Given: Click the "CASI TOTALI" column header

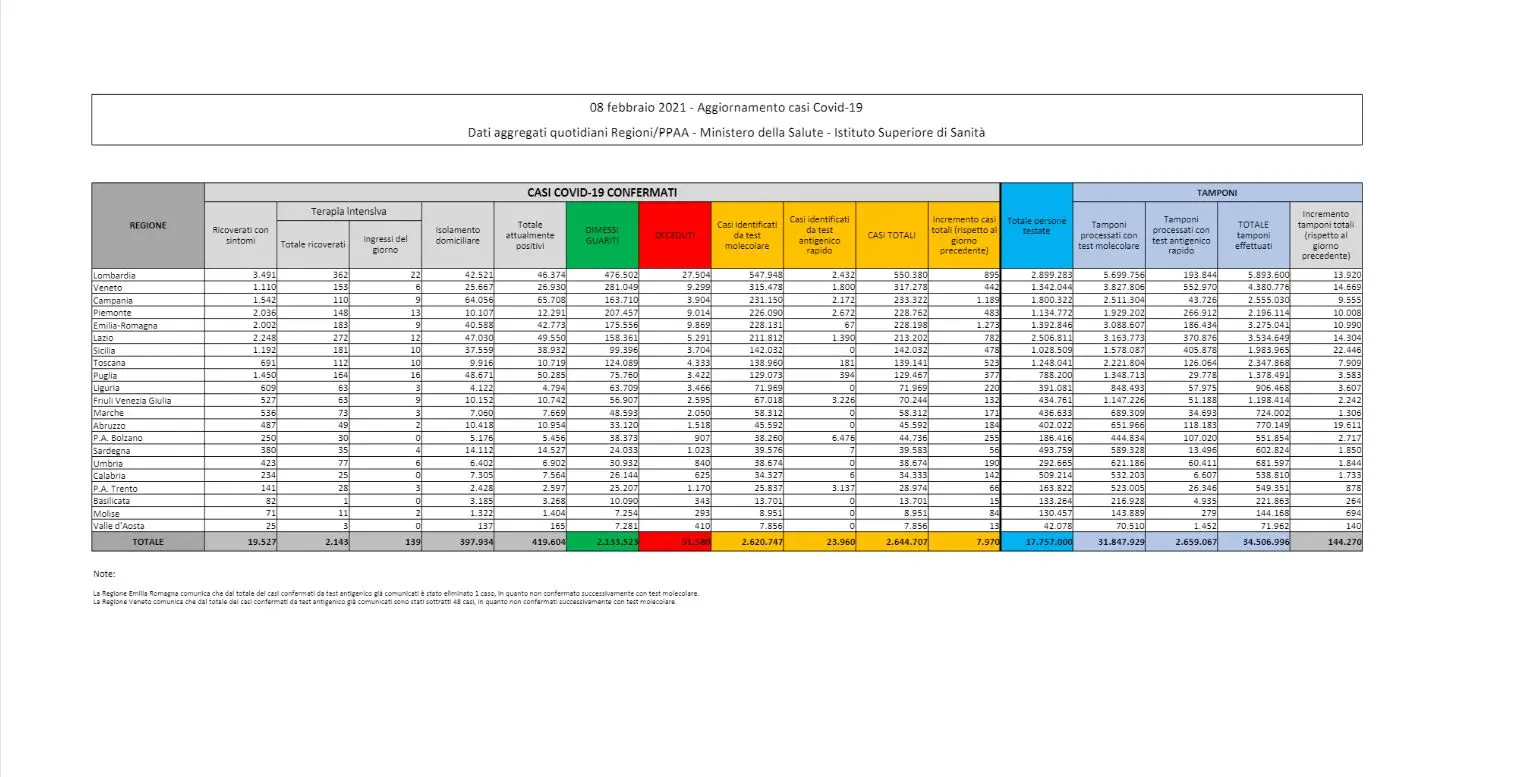Looking at the screenshot, I should [x=891, y=234].
